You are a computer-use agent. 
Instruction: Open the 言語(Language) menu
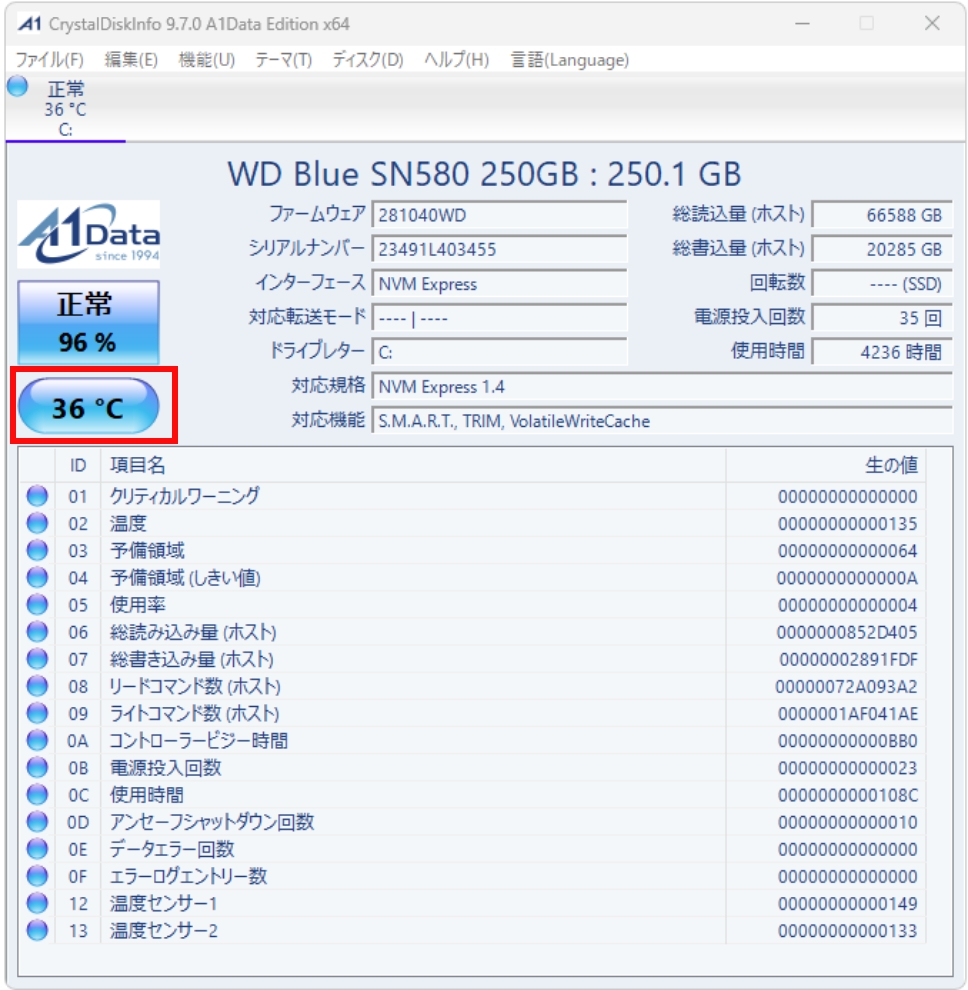570,60
